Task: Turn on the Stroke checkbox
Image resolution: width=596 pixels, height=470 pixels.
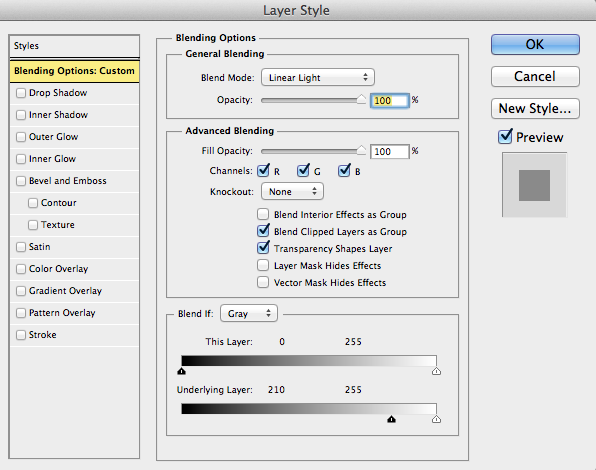Action: (21, 335)
